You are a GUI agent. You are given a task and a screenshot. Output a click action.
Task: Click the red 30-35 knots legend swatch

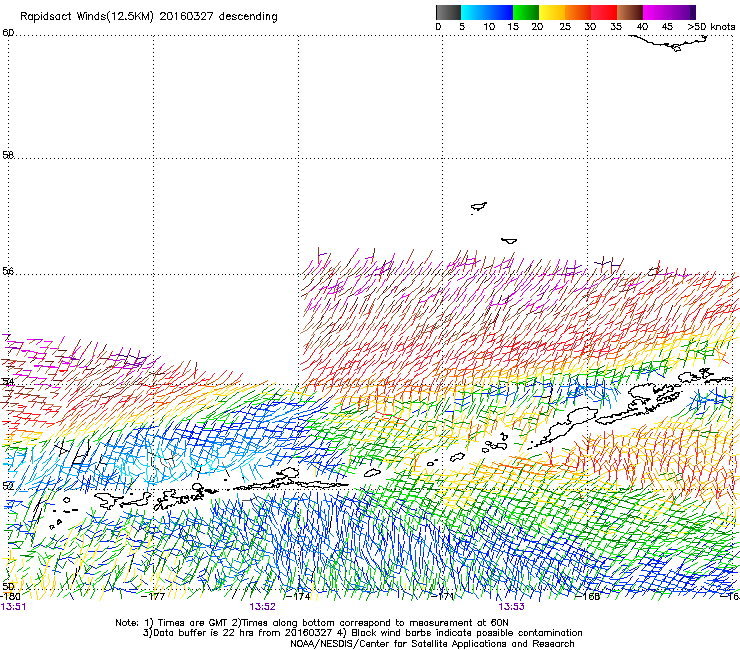click(604, 12)
